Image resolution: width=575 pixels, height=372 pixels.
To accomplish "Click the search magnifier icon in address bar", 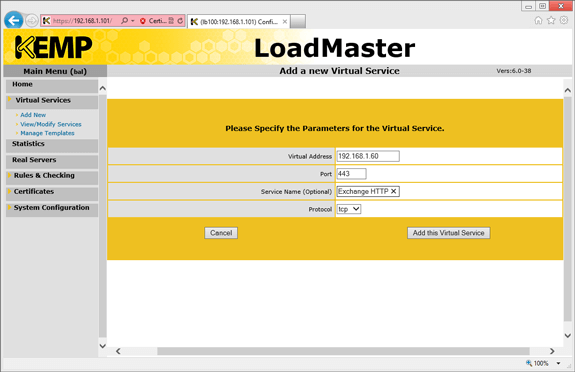I will [x=125, y=21].
